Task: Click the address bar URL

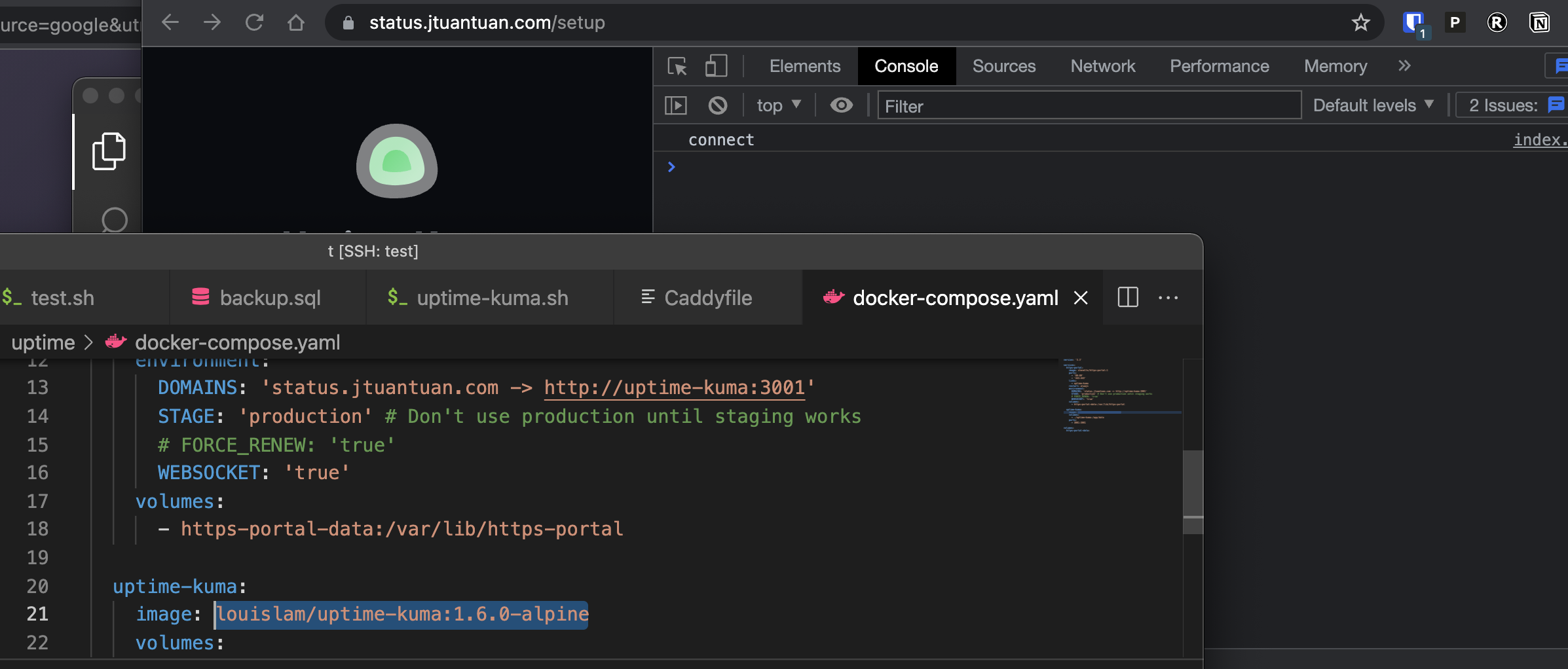Action: tap(487, 23)
